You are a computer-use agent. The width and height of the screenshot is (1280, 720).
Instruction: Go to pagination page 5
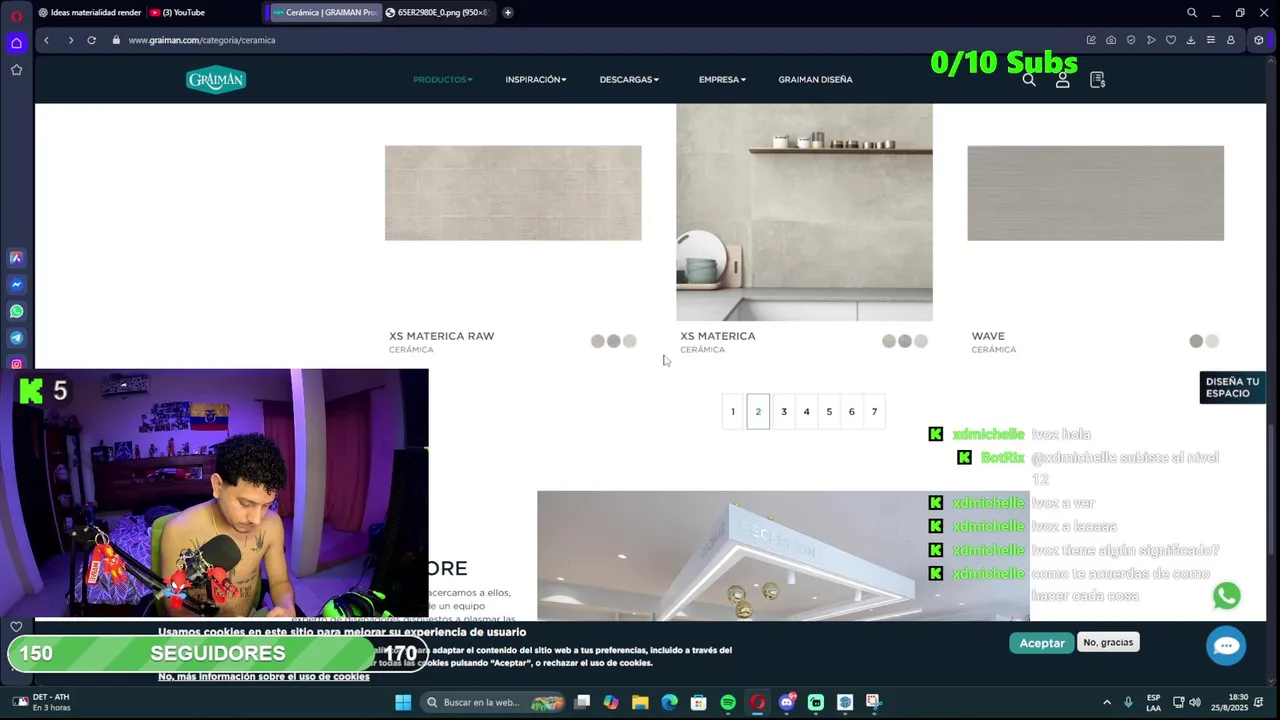pyautogui.click(x=829, y=412)
